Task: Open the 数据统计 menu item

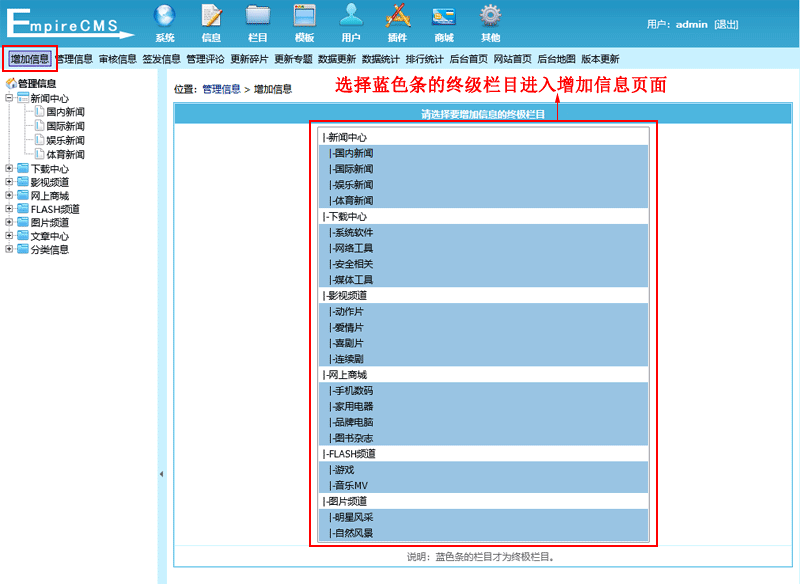Action: [381, 59]
